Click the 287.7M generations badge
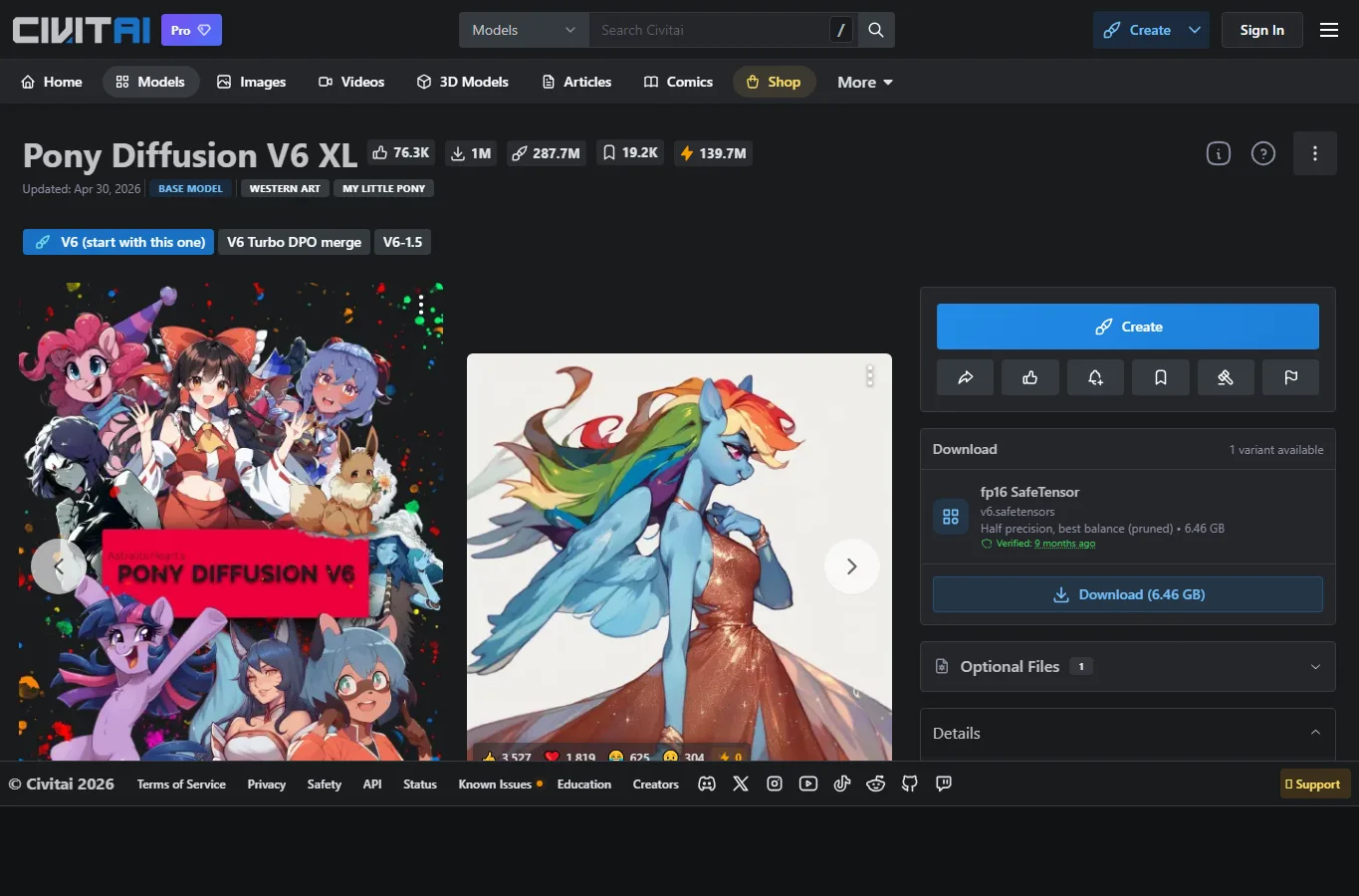 (546, 153)
